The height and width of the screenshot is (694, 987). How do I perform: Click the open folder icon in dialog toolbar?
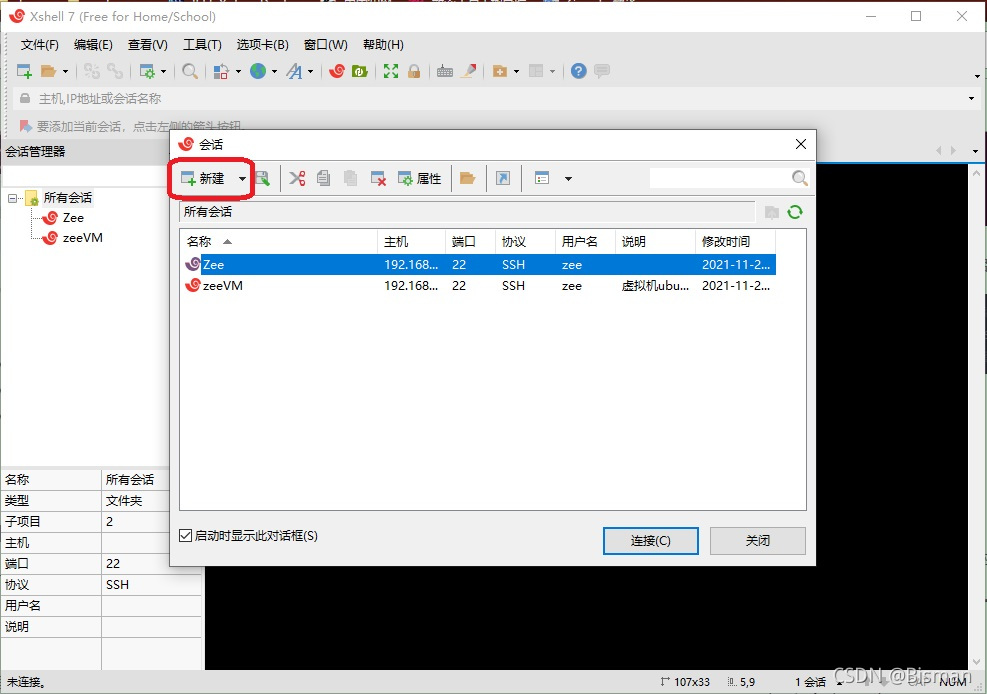tap(467, 178)
